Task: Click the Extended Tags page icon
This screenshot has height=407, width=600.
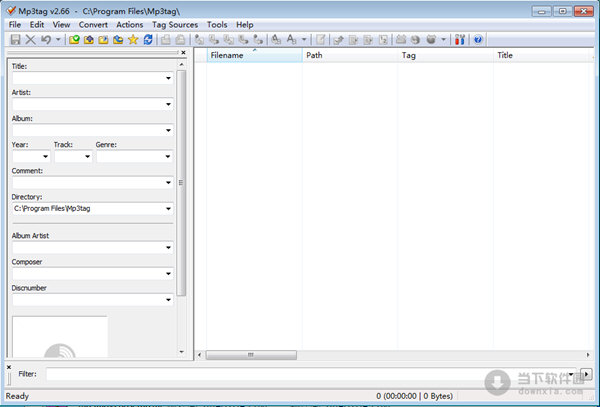Action: click(321, 39)
